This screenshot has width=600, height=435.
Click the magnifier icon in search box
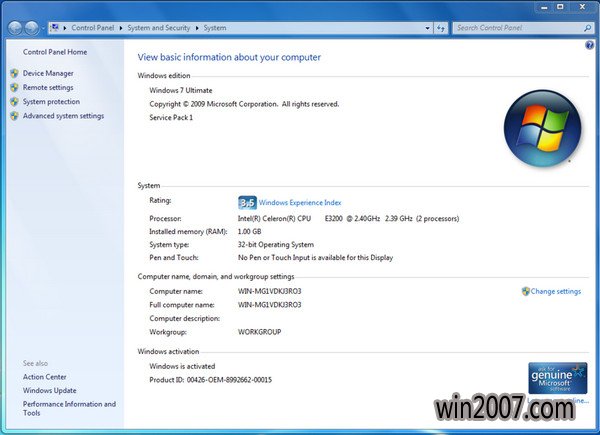[x=588, y=28]
